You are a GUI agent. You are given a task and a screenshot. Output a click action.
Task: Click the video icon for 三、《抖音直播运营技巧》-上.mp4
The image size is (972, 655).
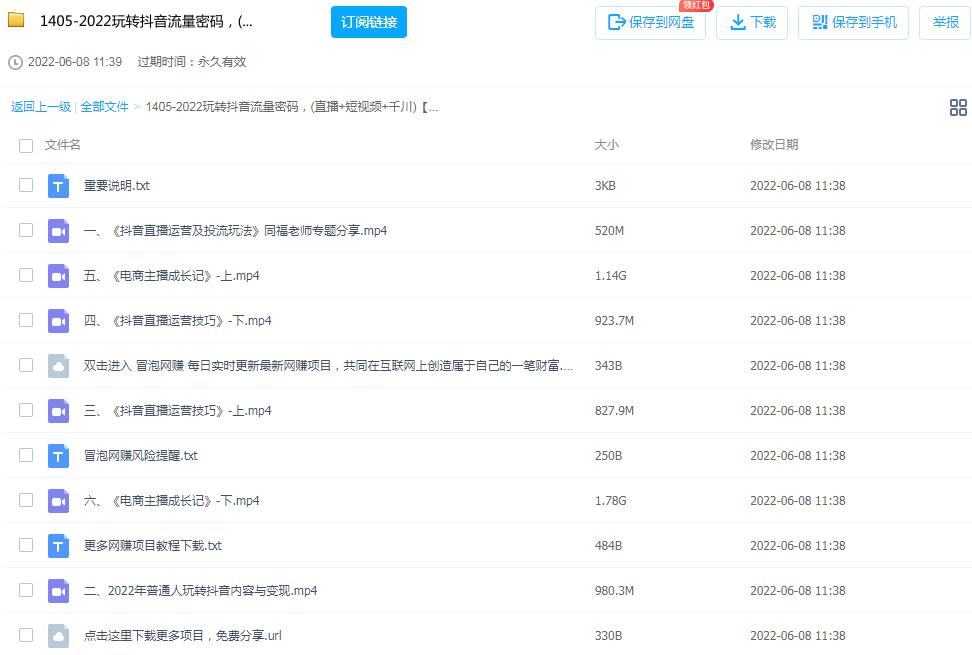58,411
